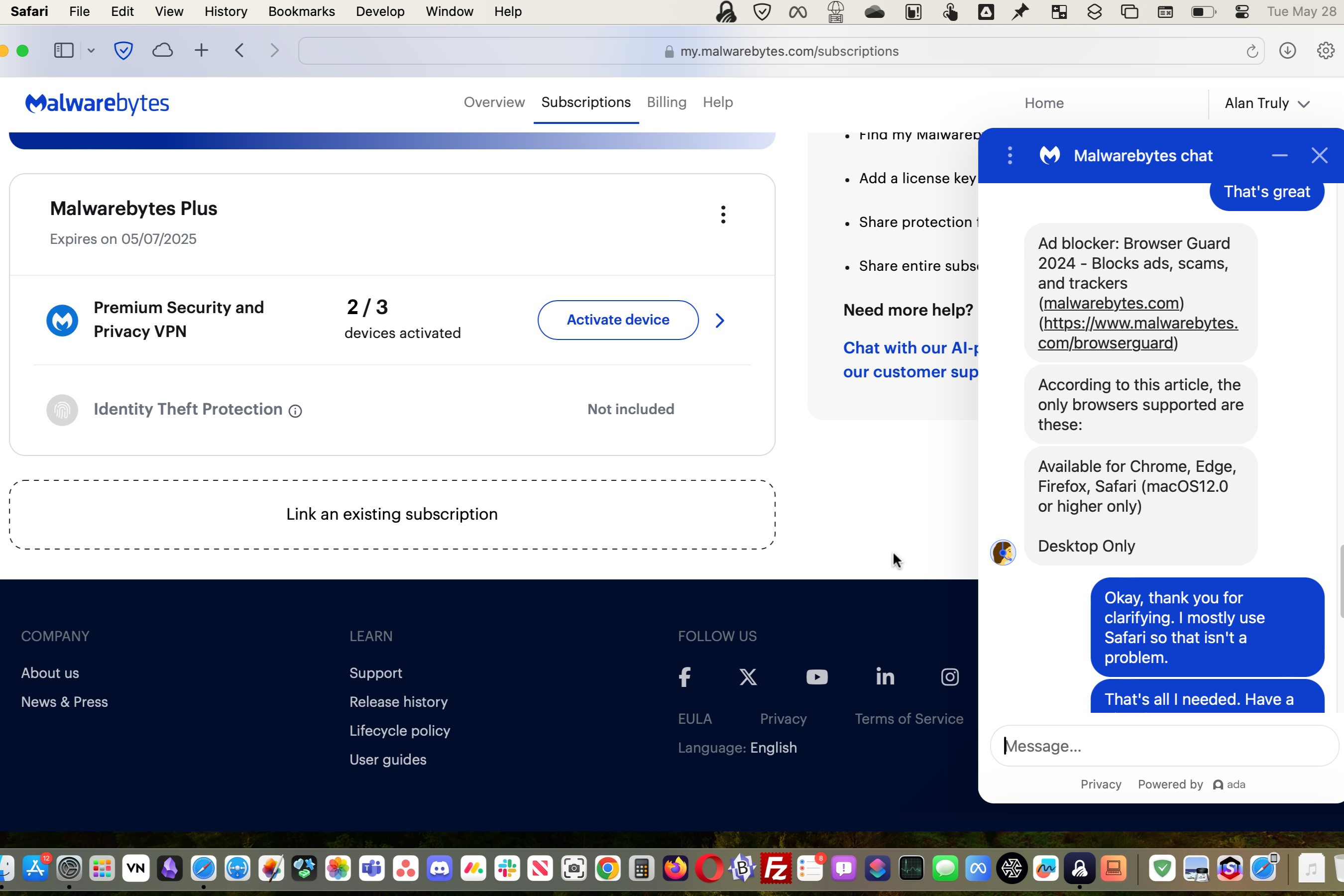
Task: Expand the subscription device arrow
Action: 720,319
